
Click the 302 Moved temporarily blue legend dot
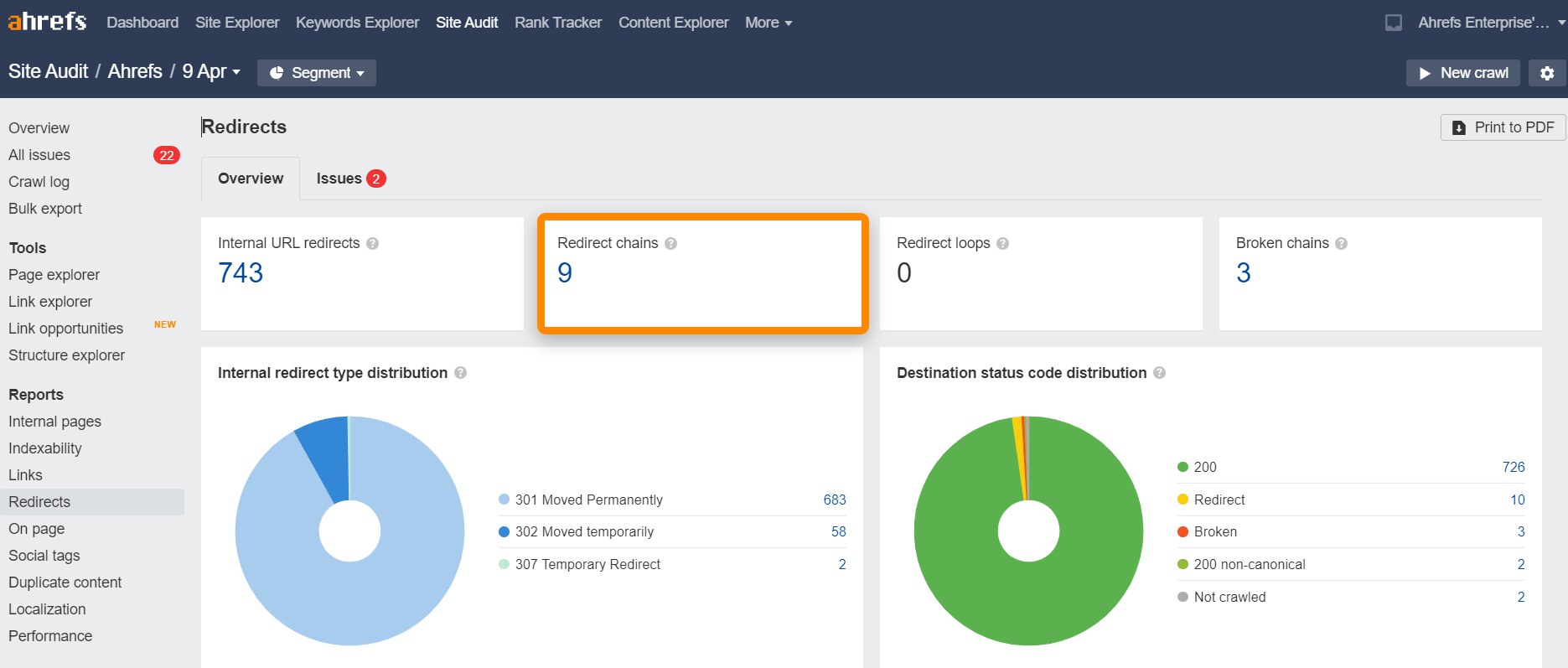click(x=504, y=532)
